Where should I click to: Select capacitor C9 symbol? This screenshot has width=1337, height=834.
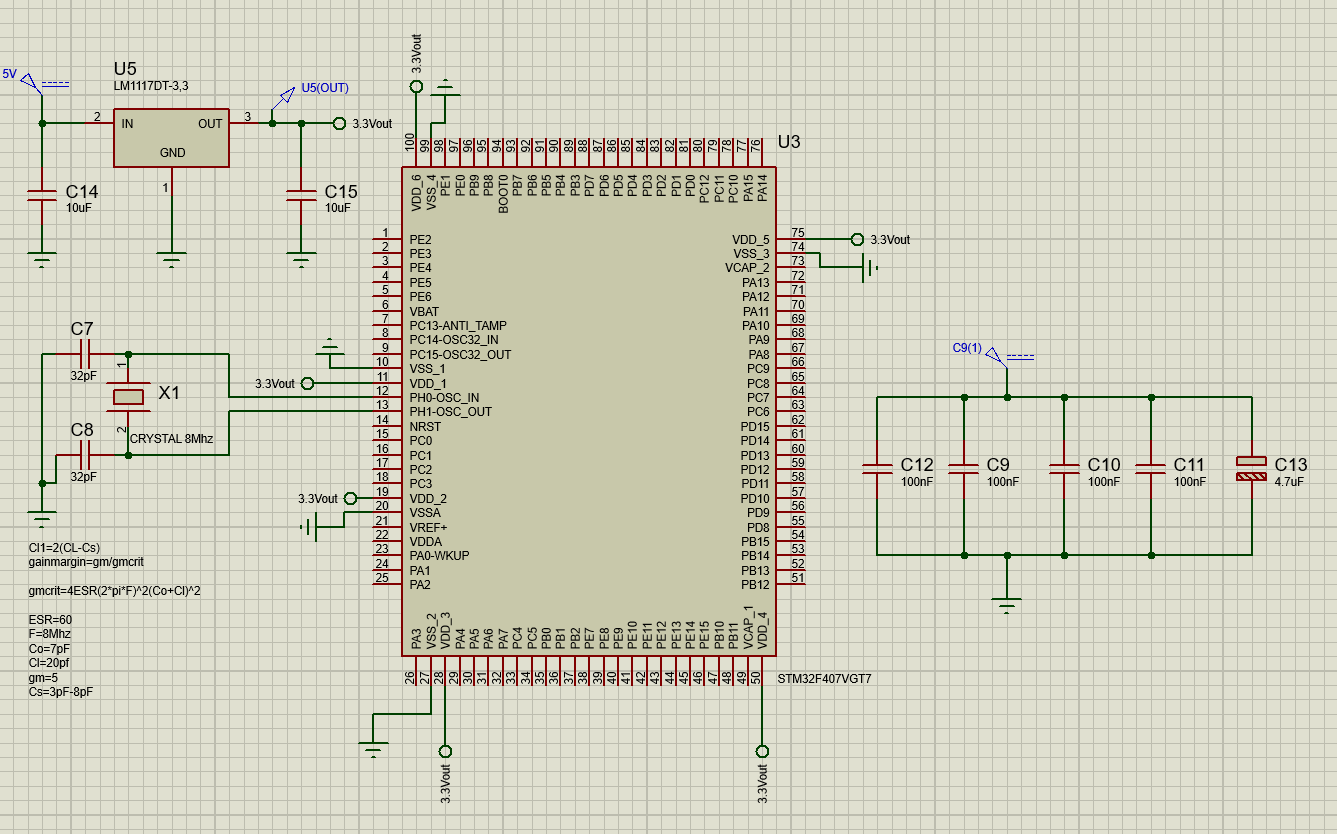964,468
